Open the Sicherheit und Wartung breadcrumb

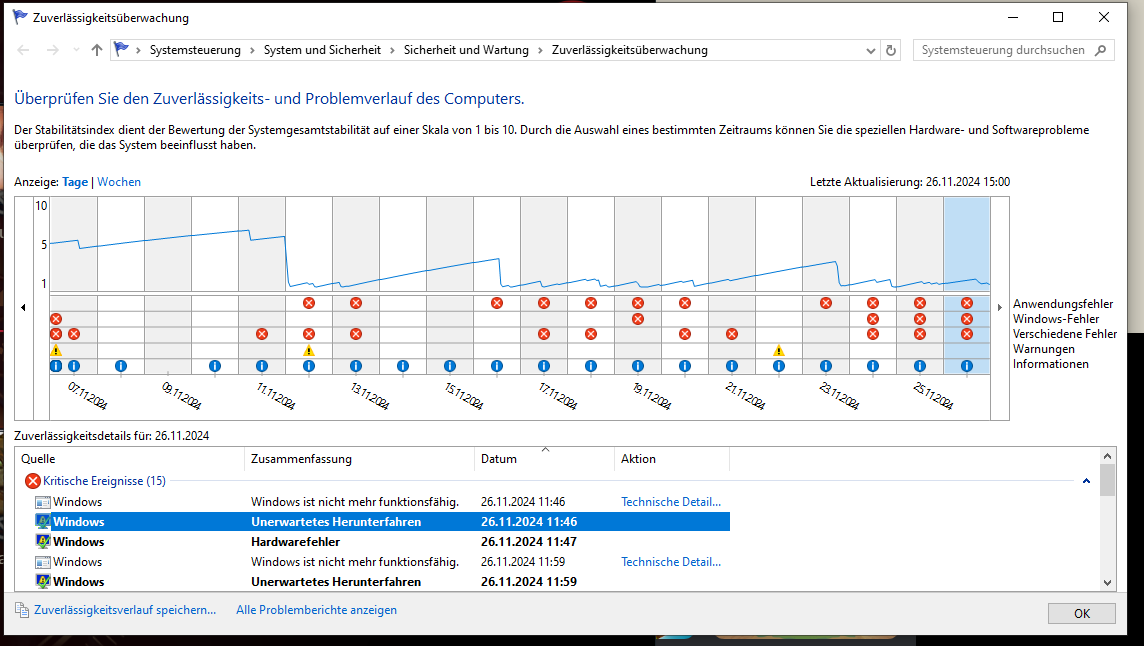click(x=466, y=50)
